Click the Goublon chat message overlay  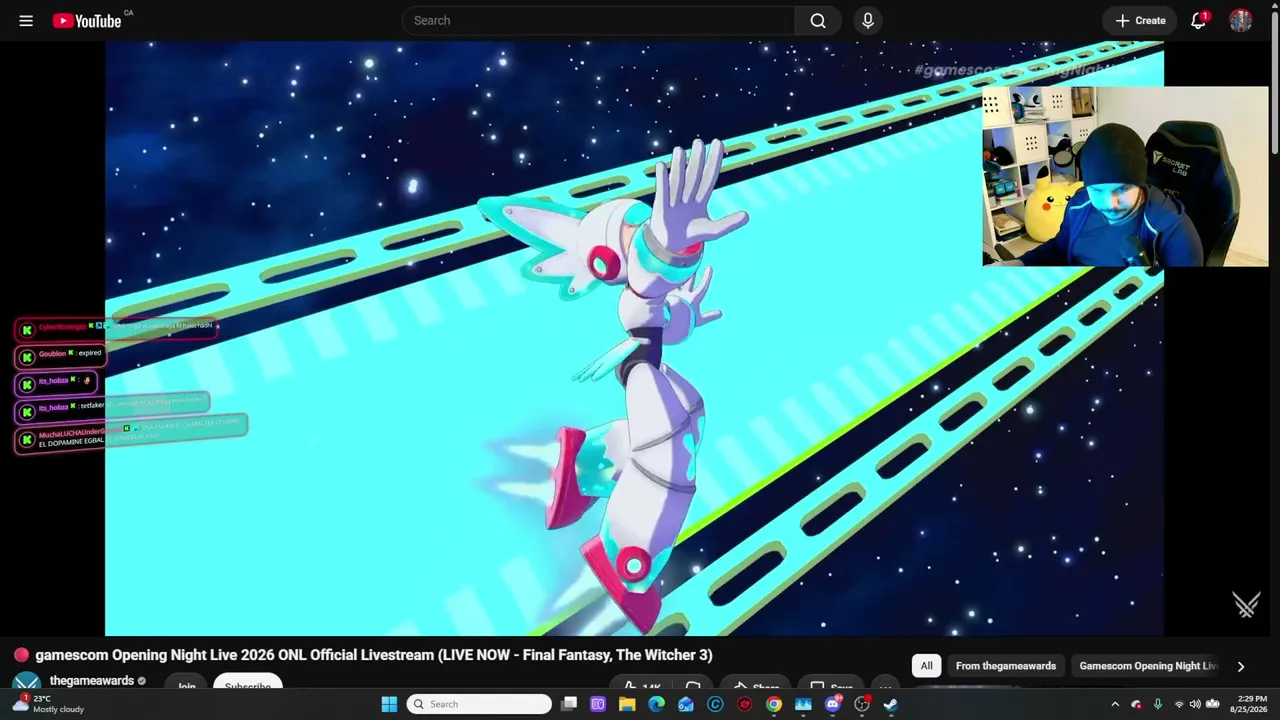click(59, 355)
